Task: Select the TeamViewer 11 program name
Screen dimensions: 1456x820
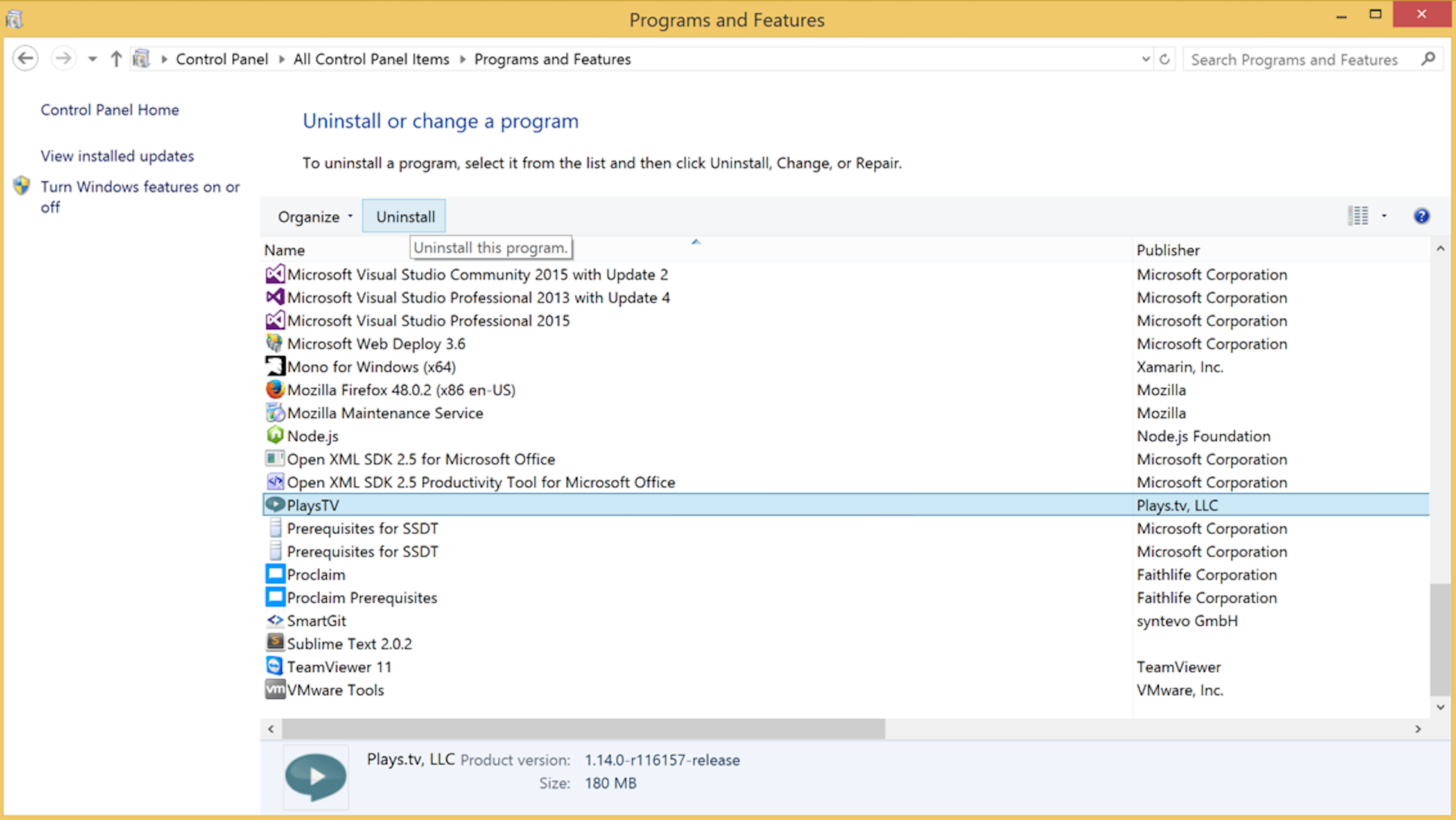Action: click(x=339, y=667)
